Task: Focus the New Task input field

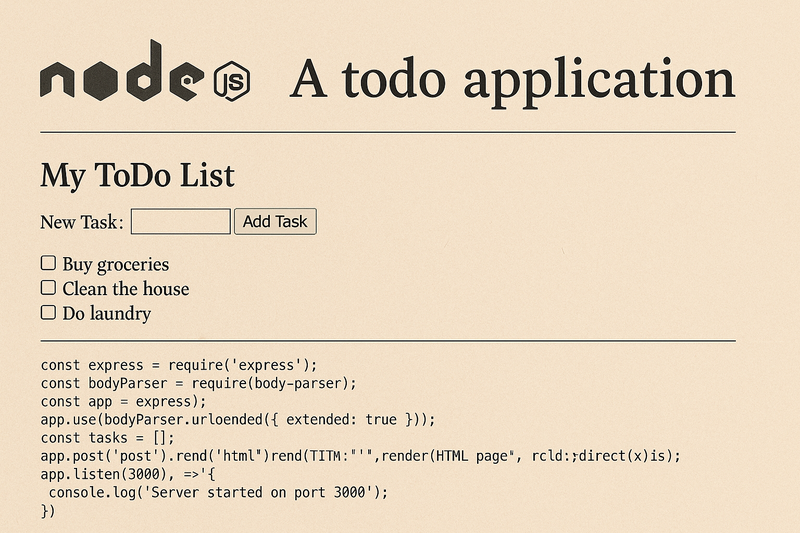Action: [181, 221]
